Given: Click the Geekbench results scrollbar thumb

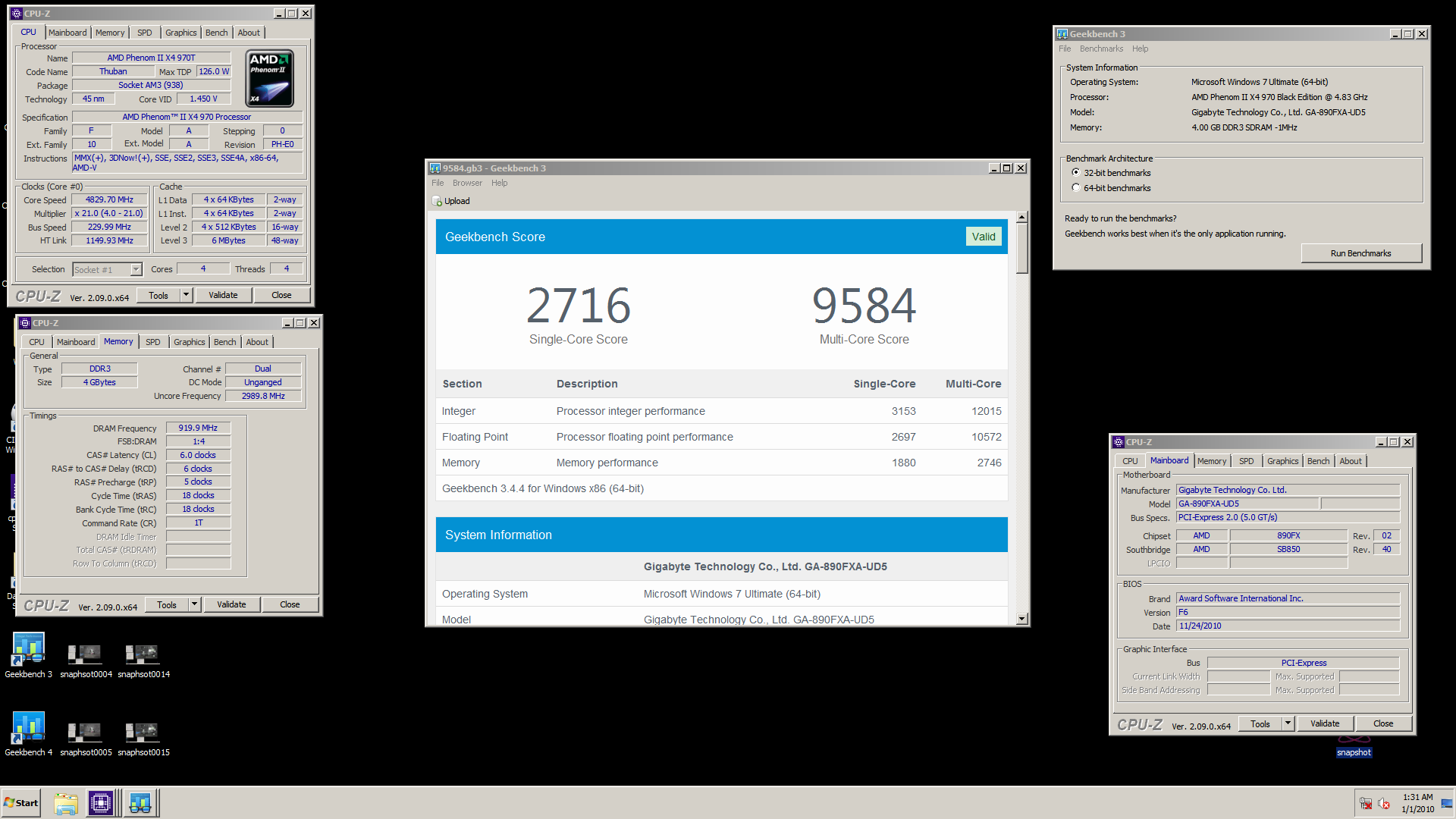Looking at the screenshot, I should (x=1021, y=249).
